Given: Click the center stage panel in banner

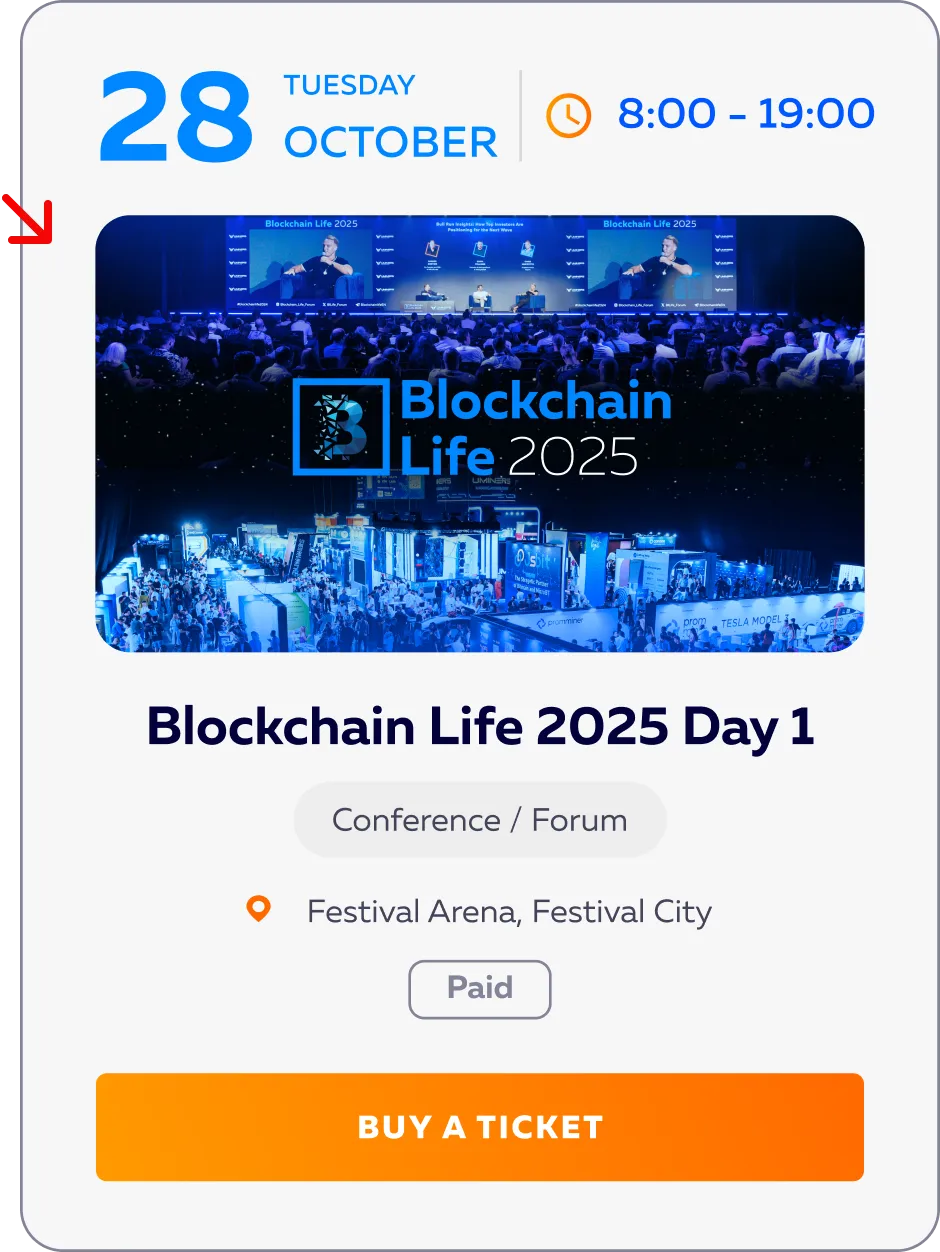Looking at the screenshot, I should click(x=480, y=265).
